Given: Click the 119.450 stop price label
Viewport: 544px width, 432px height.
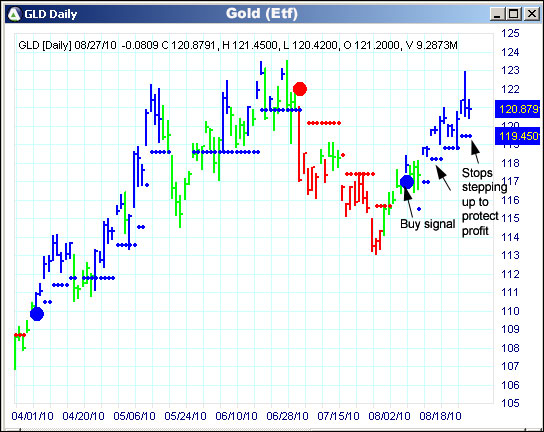Looking at the screenshot, I should (517, 136).
